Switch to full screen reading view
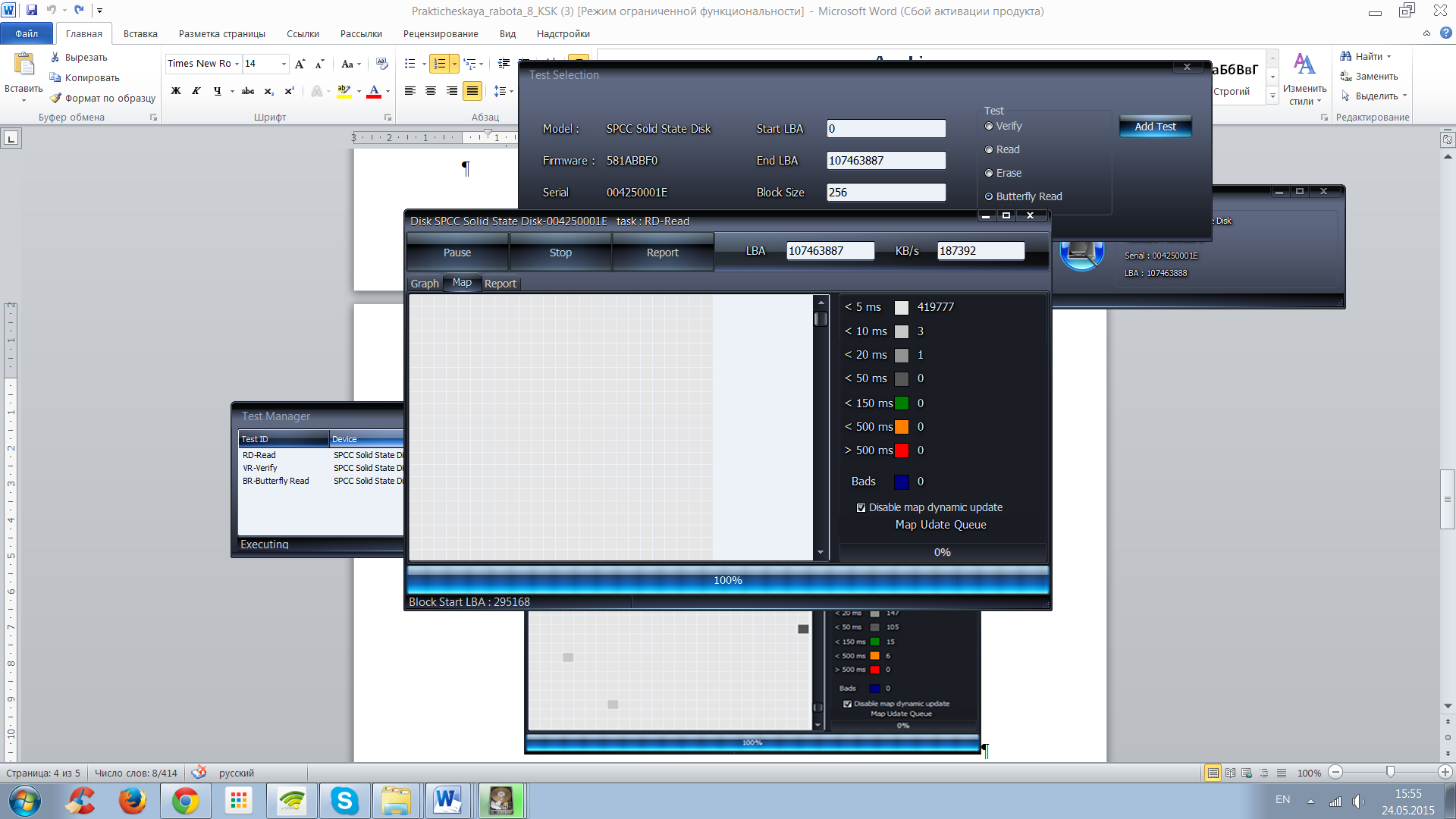This screenshot has width=1456, height=819. tap(1230, 773)
